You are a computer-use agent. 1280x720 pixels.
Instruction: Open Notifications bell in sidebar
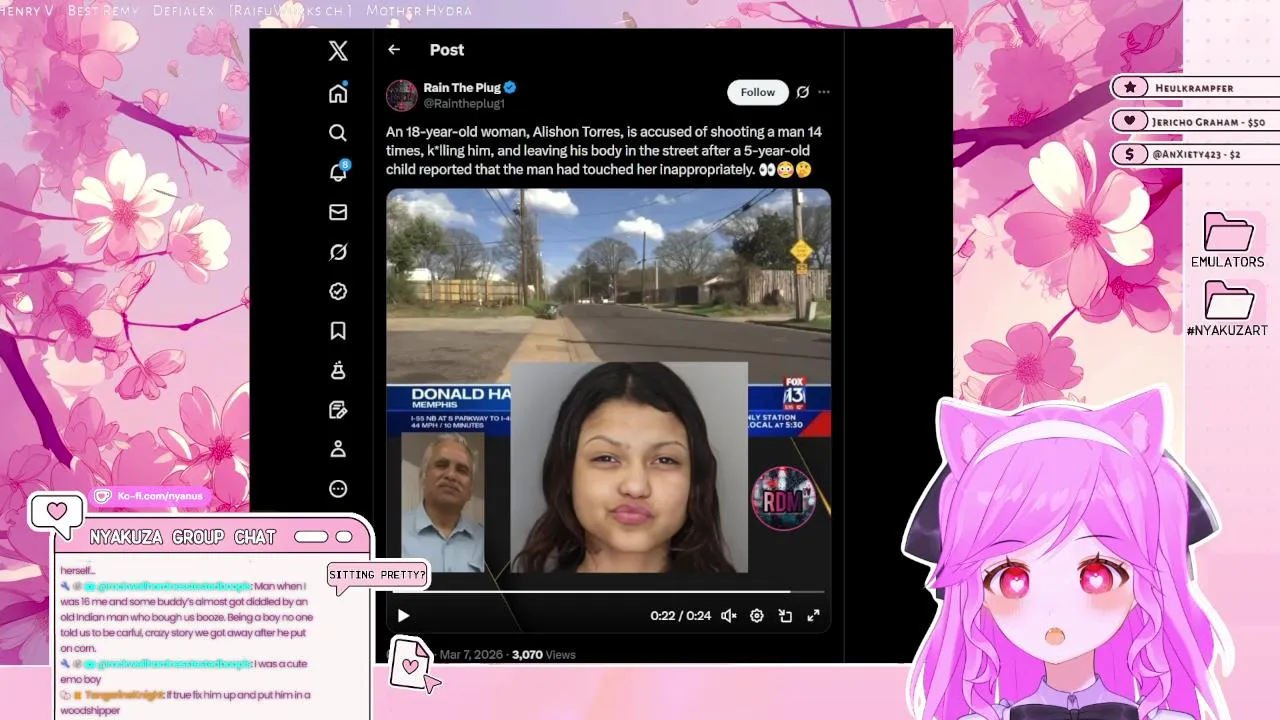[339, 171]
